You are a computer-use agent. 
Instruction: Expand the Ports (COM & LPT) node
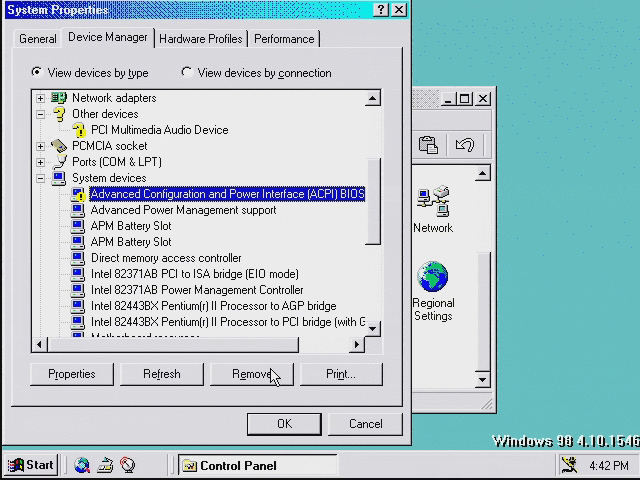point(40,162)
